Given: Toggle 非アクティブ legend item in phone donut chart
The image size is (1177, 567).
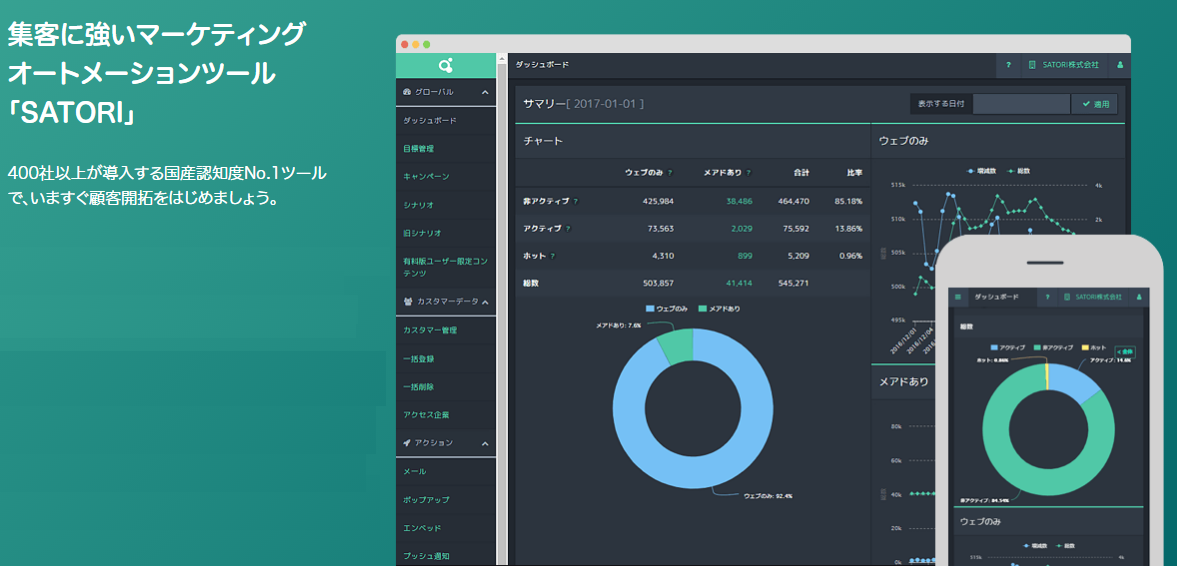Looking at the screenshot, I should coord(1052,348).
